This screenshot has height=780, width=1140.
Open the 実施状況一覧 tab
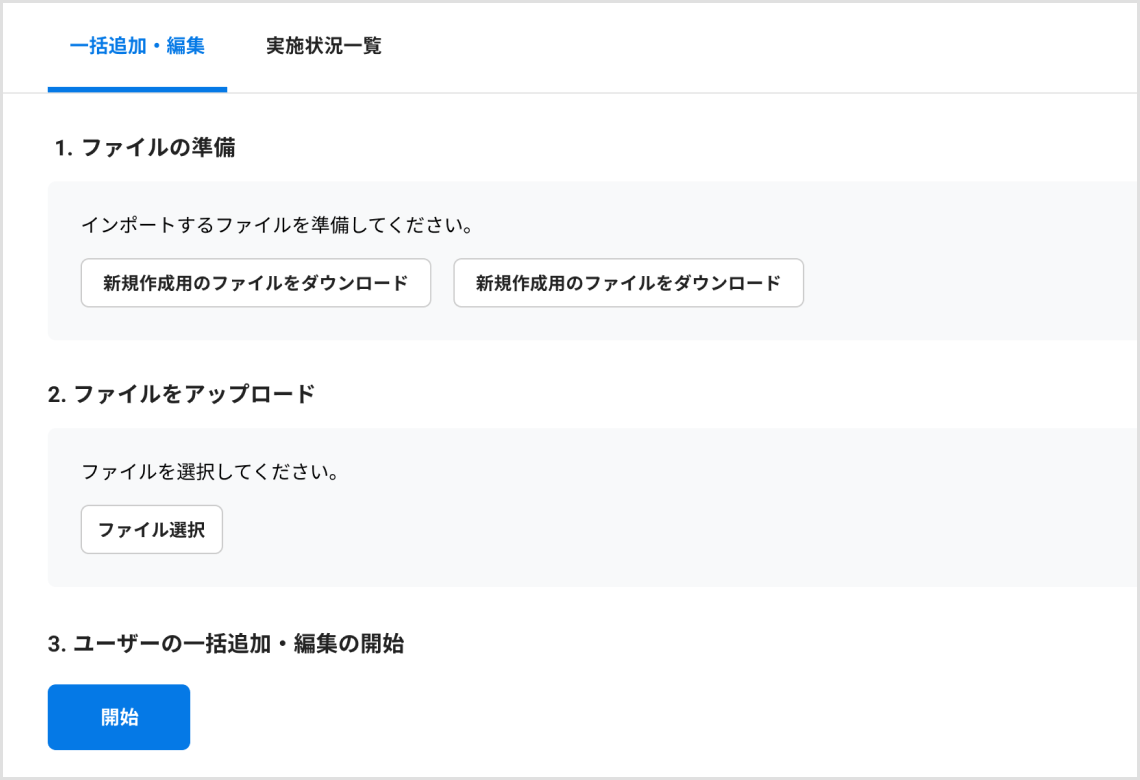coord(324,46)
